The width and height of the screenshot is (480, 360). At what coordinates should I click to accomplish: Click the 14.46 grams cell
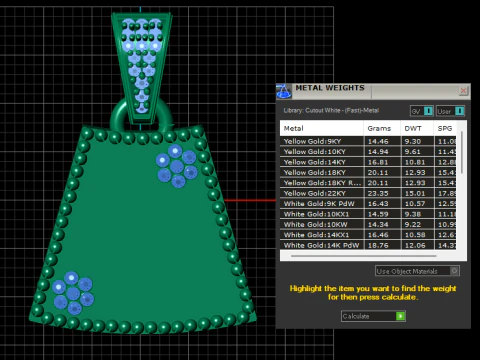pyautogui.click(x=382, y=141)
